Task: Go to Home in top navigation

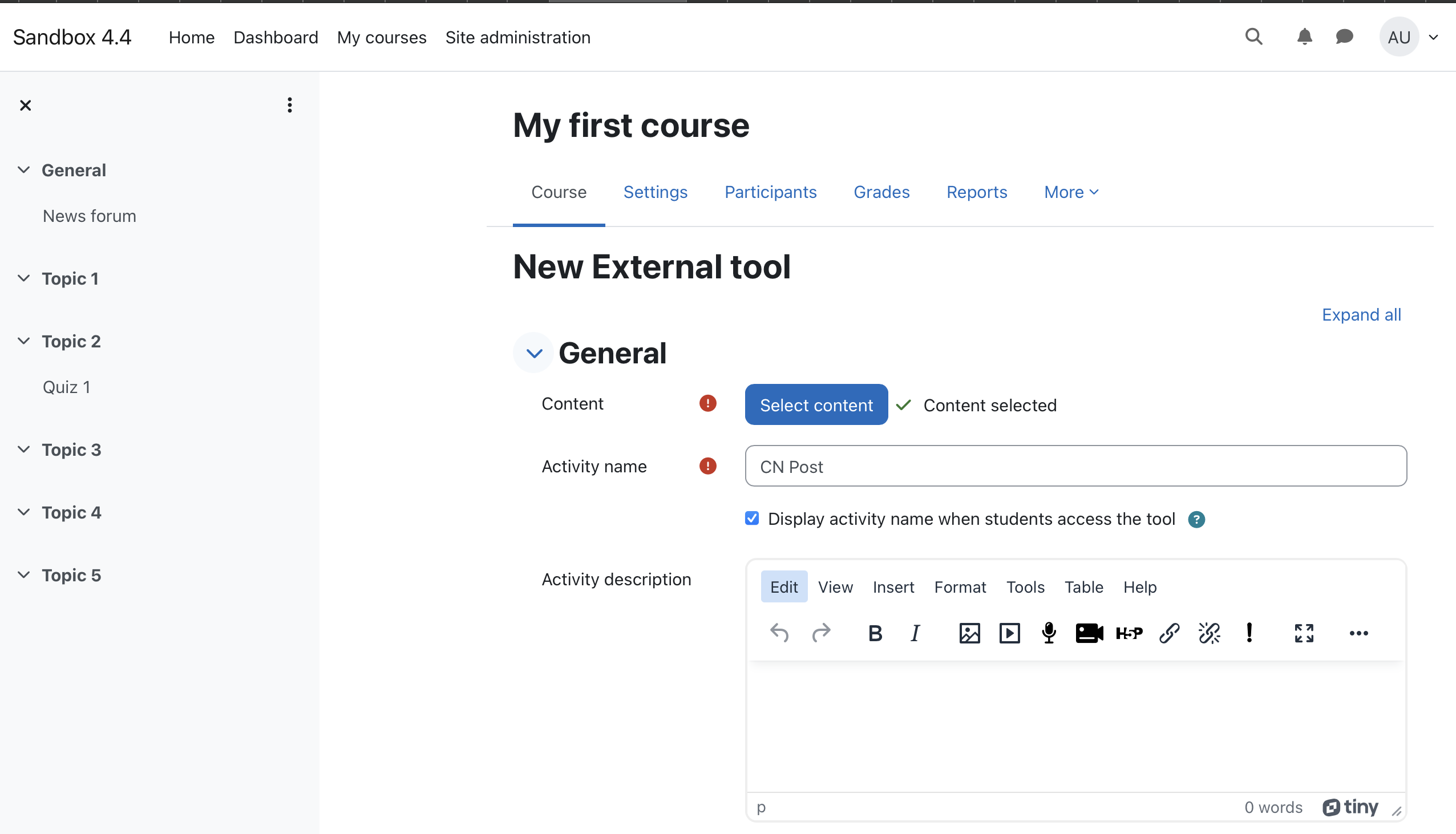Action: tap(191, 37)
